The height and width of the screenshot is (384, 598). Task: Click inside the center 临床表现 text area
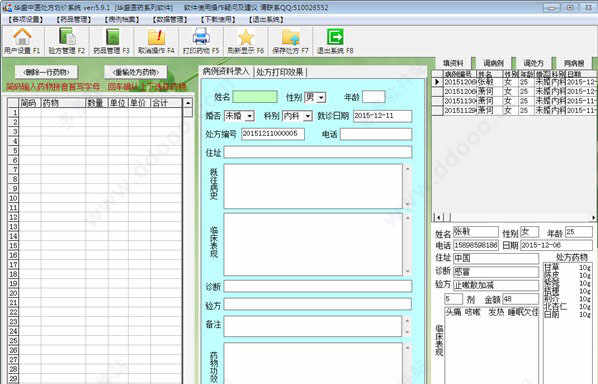pyautogui.click(x=313, y=244)
